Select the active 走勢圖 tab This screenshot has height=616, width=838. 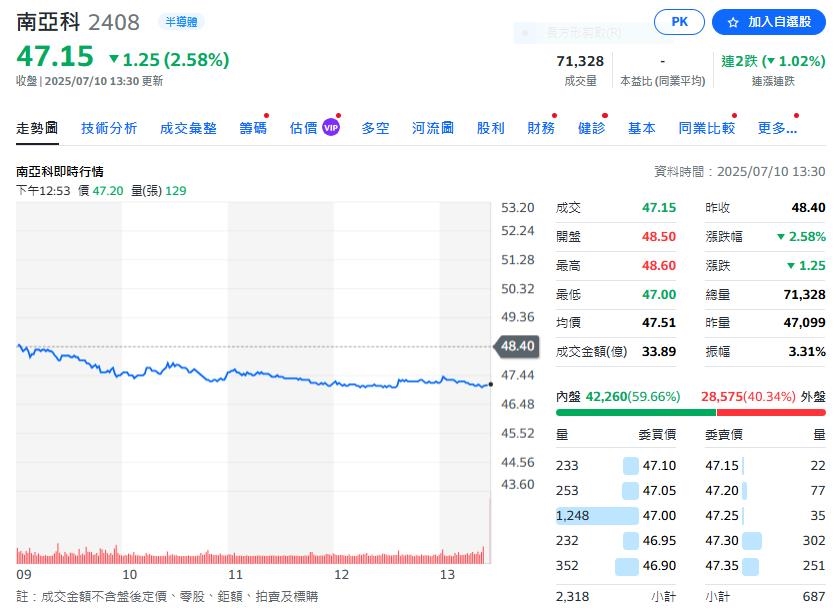(37, 127)
